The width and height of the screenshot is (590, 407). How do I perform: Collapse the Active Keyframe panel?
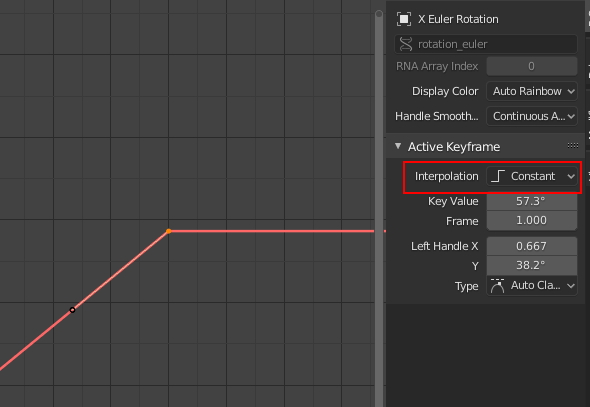[x=398, y=146]
